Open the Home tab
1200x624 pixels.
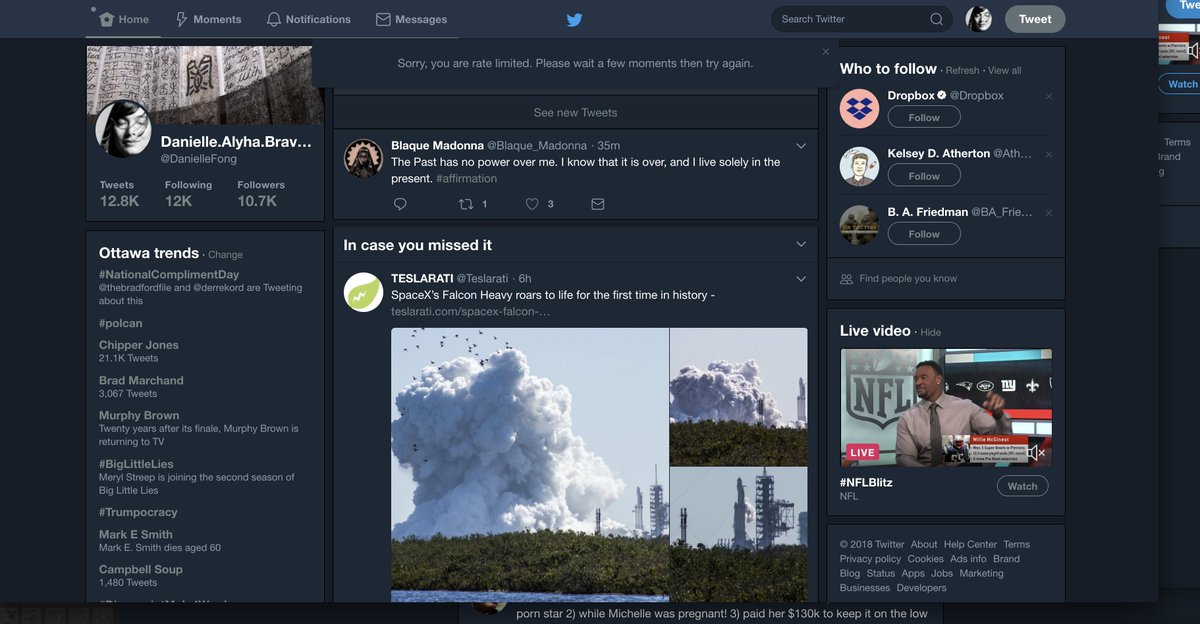(x=125, y=19)
